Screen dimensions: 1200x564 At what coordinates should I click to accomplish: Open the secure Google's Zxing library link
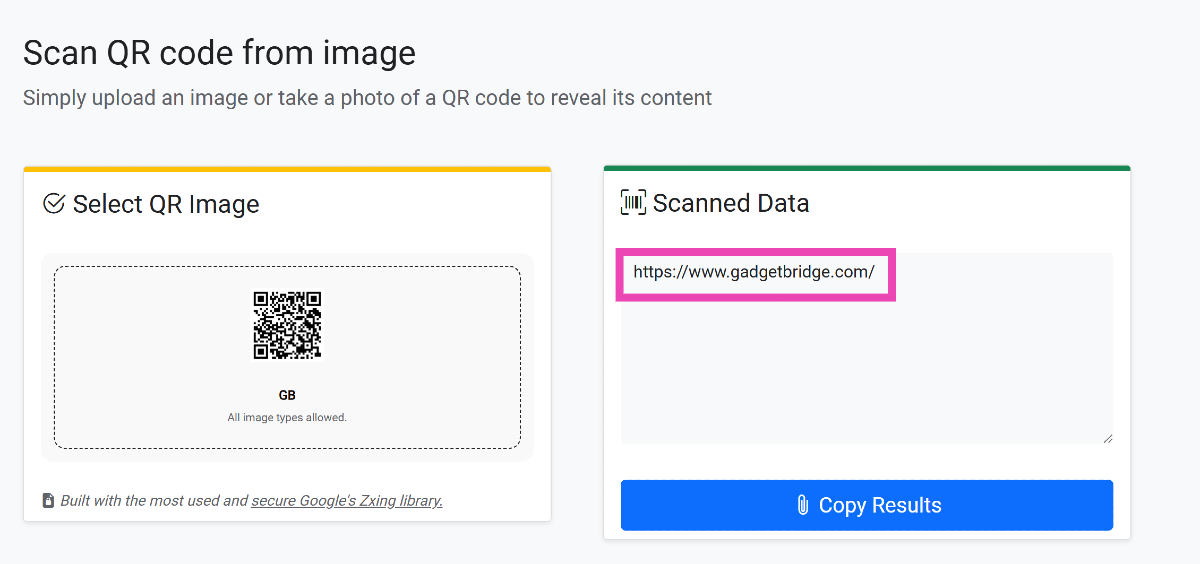[346, 500]
